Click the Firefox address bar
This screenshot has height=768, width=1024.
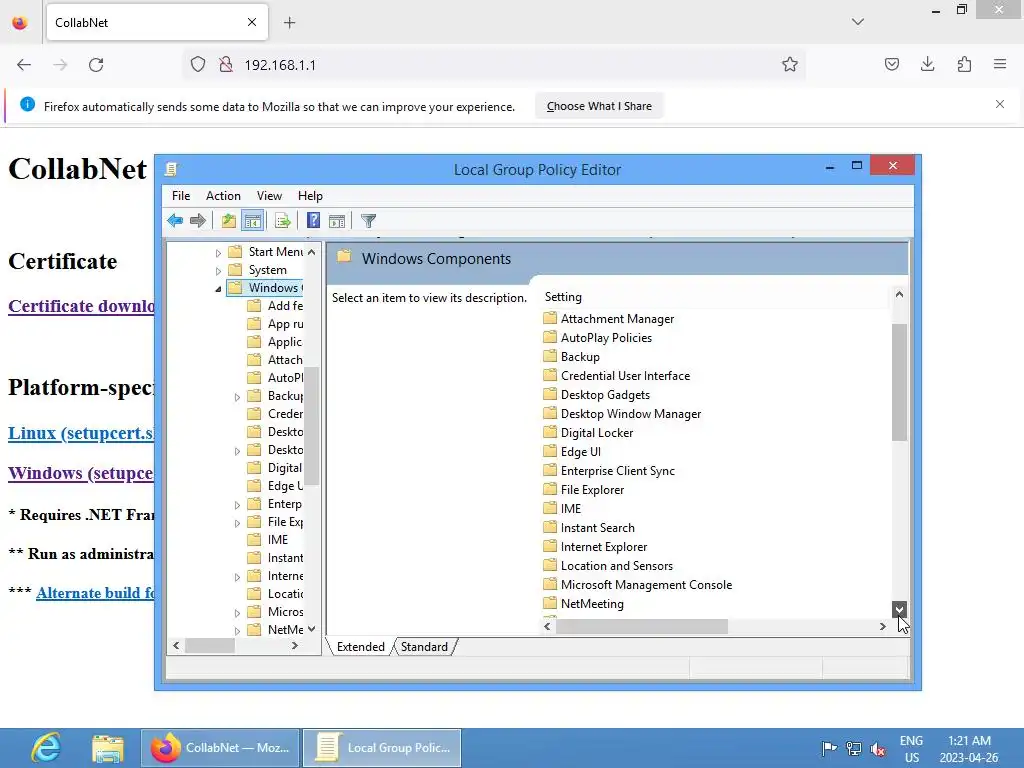coord(496,65)
